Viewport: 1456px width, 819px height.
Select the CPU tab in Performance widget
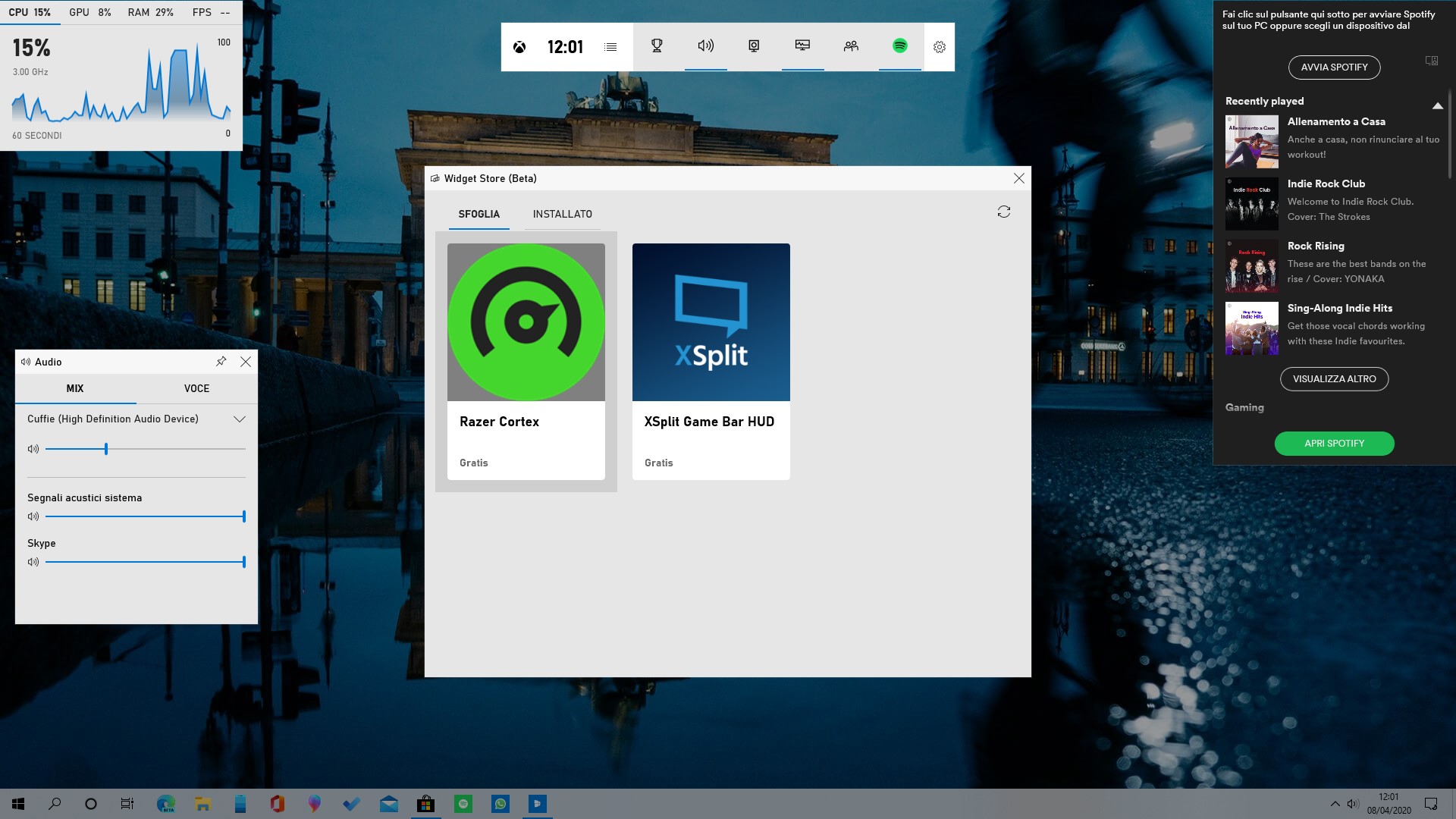[30, 12]
